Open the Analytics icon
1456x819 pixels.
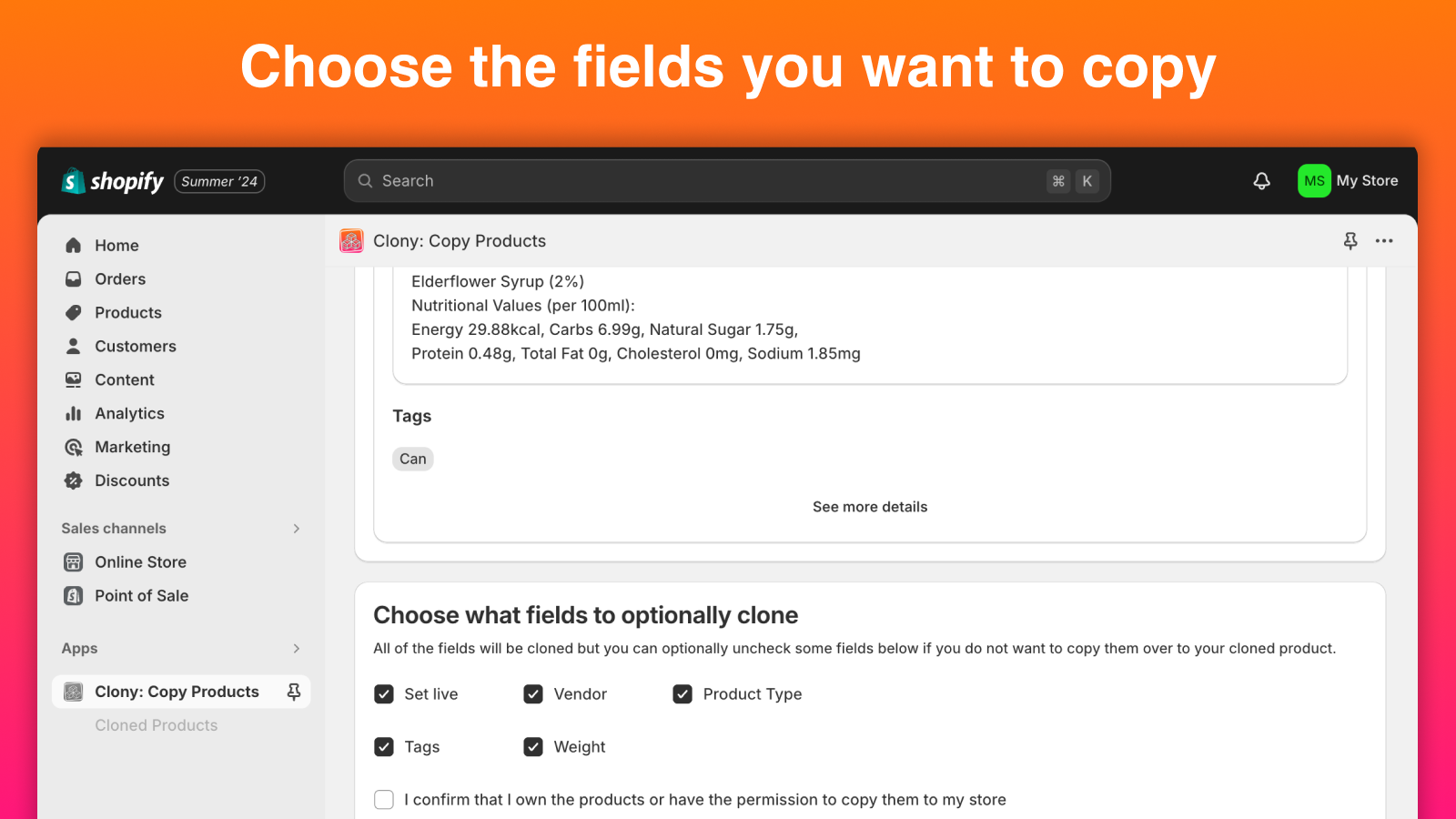(73, 413)
